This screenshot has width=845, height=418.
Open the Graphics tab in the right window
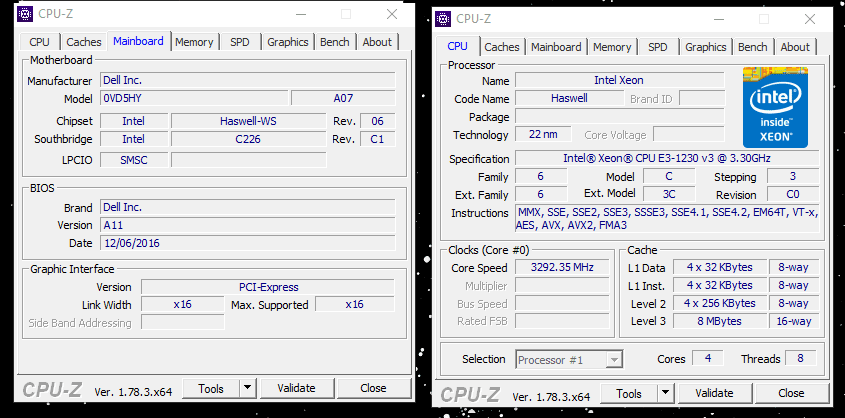coord(706,47)
